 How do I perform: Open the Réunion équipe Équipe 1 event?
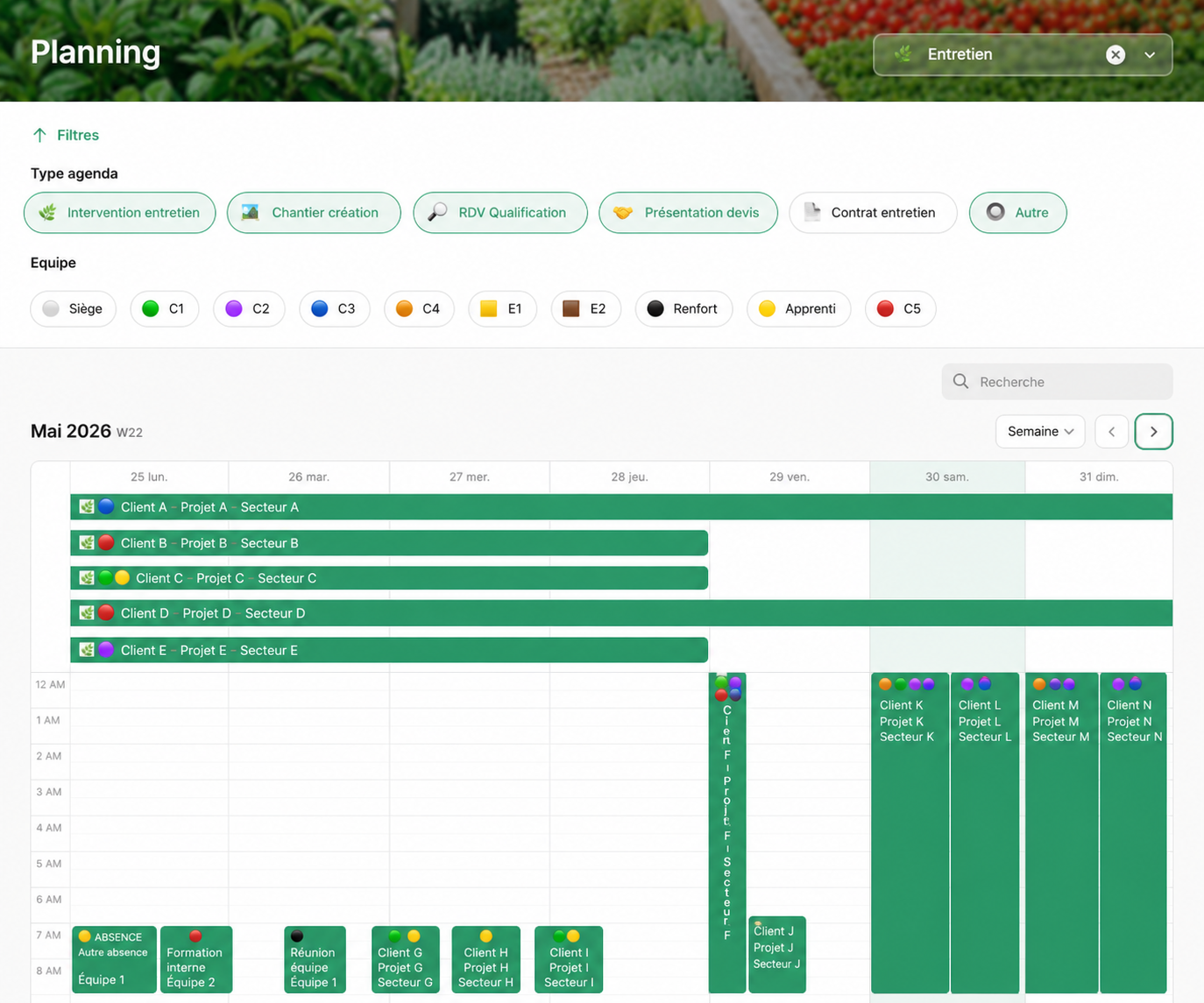pyautogui.click(x=315, y=959)
